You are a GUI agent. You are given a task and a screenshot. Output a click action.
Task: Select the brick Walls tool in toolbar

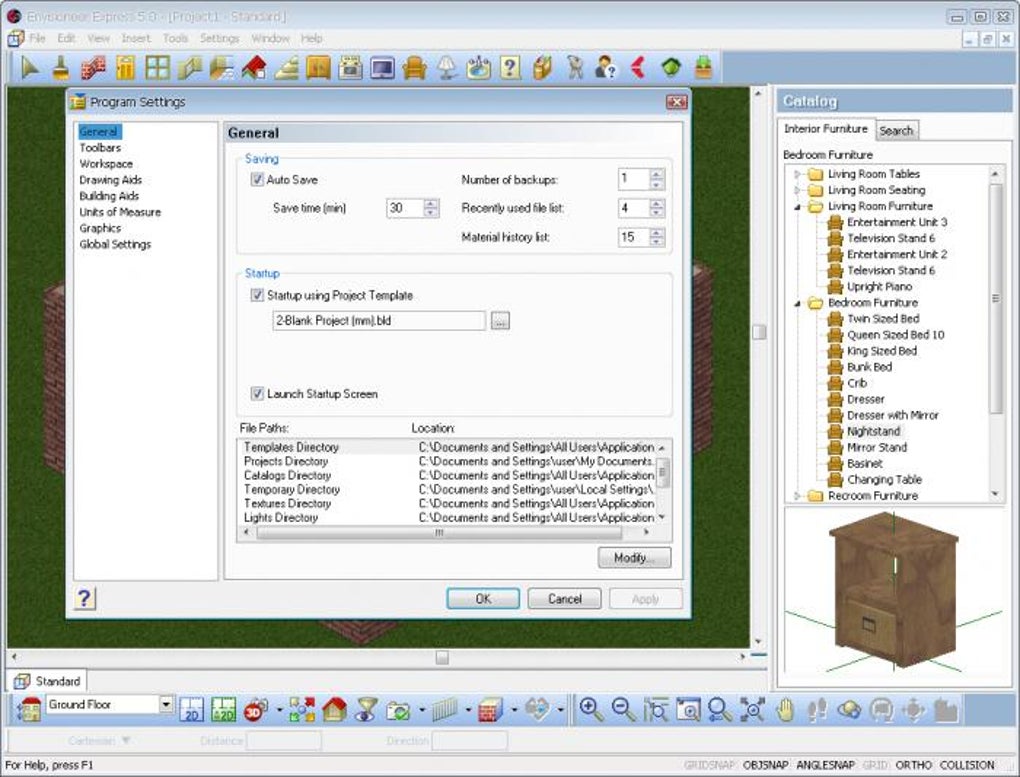[x=92, y=67]
